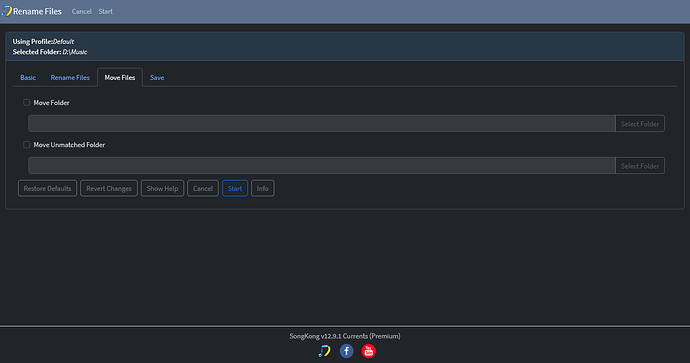This screenshot has width=690, height=363.
Task: Click Restore Defaults button
Action: click(48, 188)
